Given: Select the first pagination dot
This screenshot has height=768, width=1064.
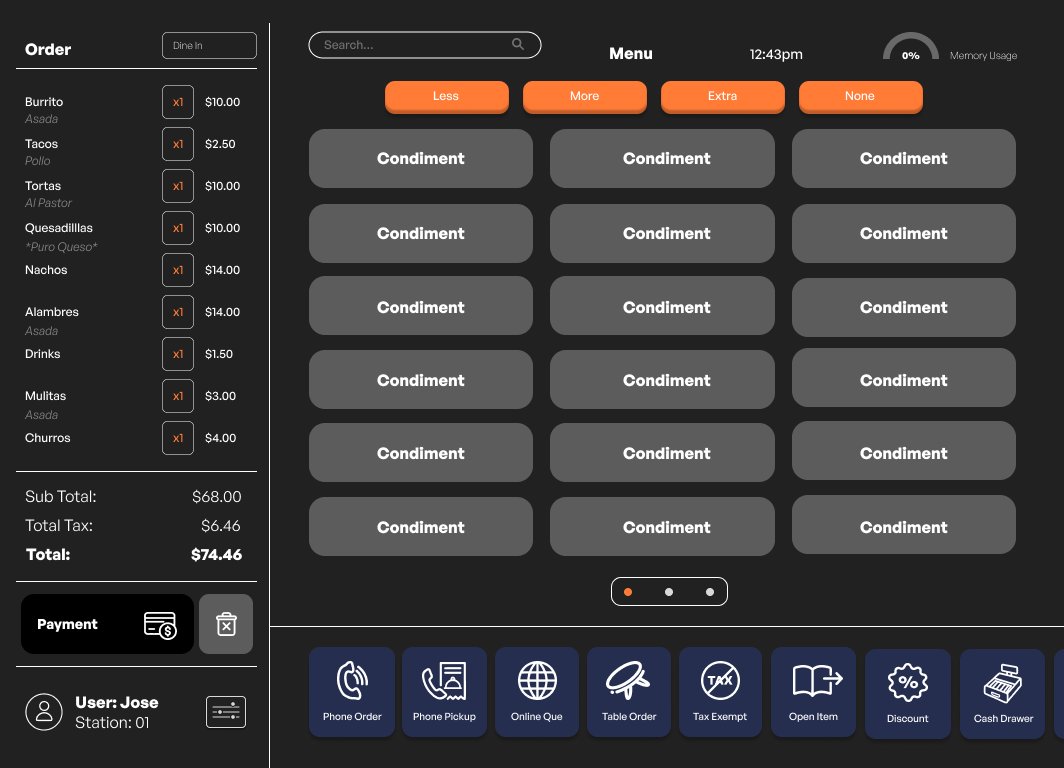Looking at the screenshot, I should pyautogui.click(x=628, y=592).
